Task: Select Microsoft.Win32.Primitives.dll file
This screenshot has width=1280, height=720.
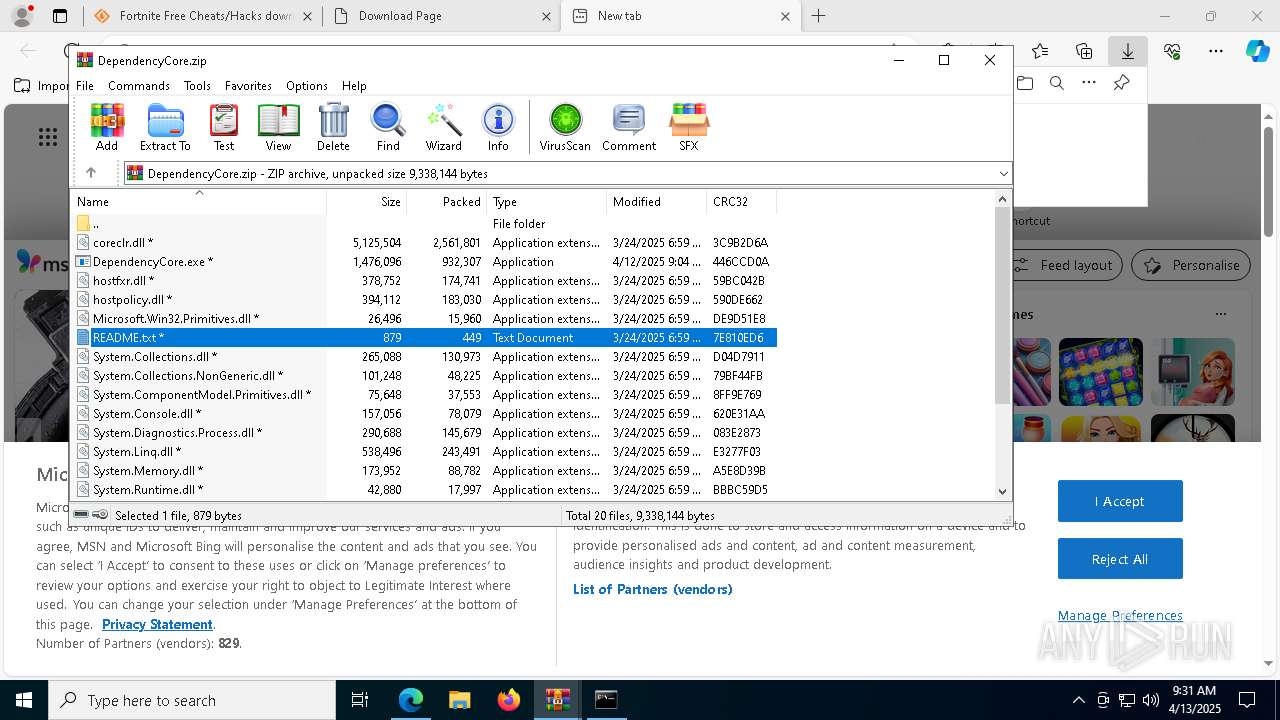Action: (425, 318)
